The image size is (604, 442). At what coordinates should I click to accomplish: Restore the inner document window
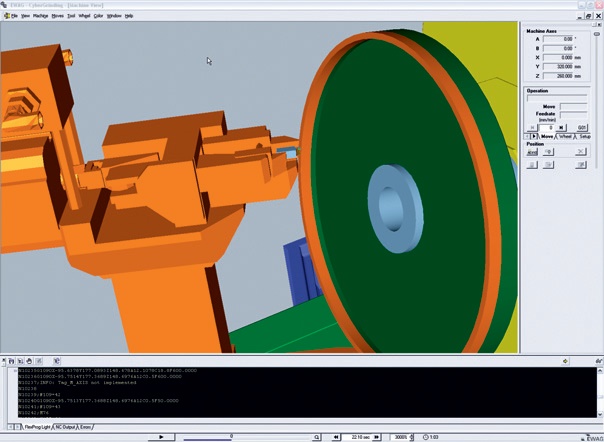point(589,16)
